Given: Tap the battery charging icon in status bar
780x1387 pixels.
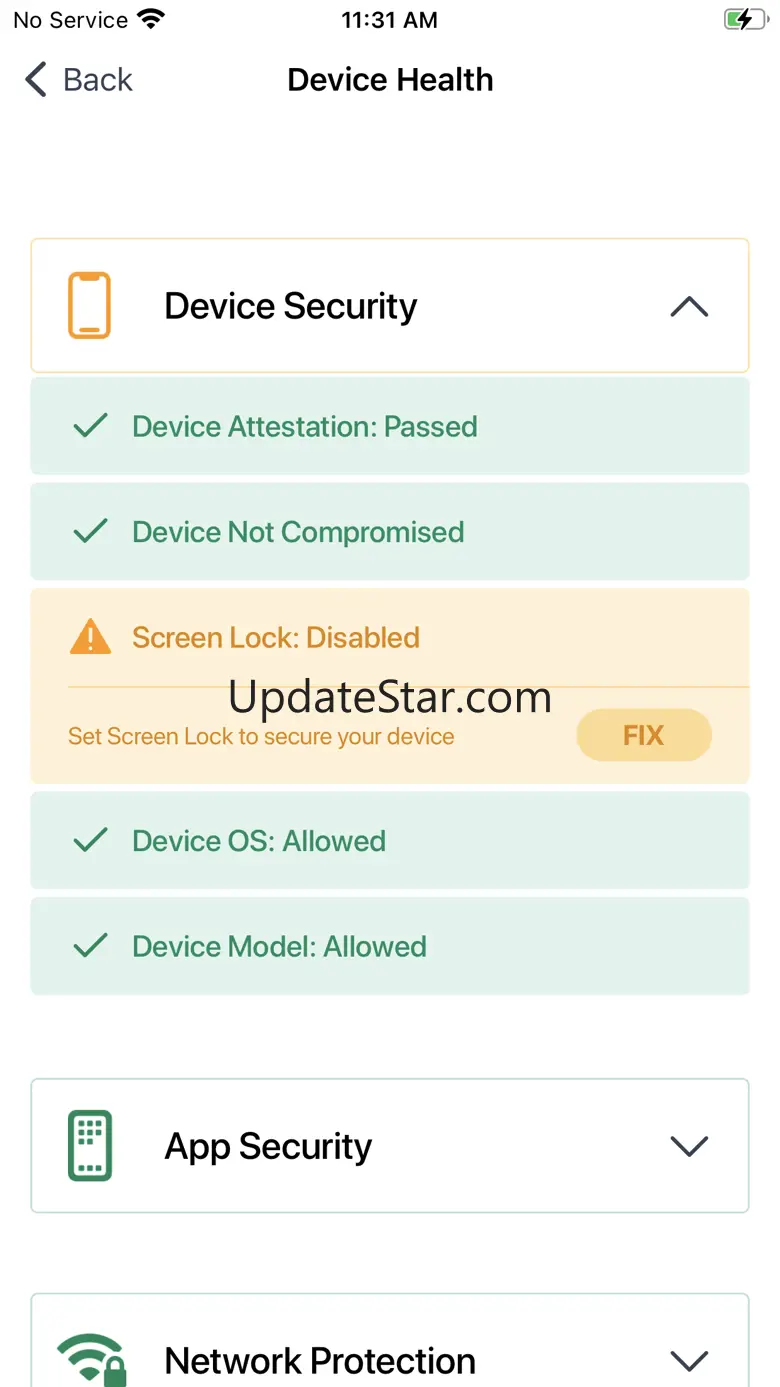Looking at the screenshot, I should pos(745,20).
